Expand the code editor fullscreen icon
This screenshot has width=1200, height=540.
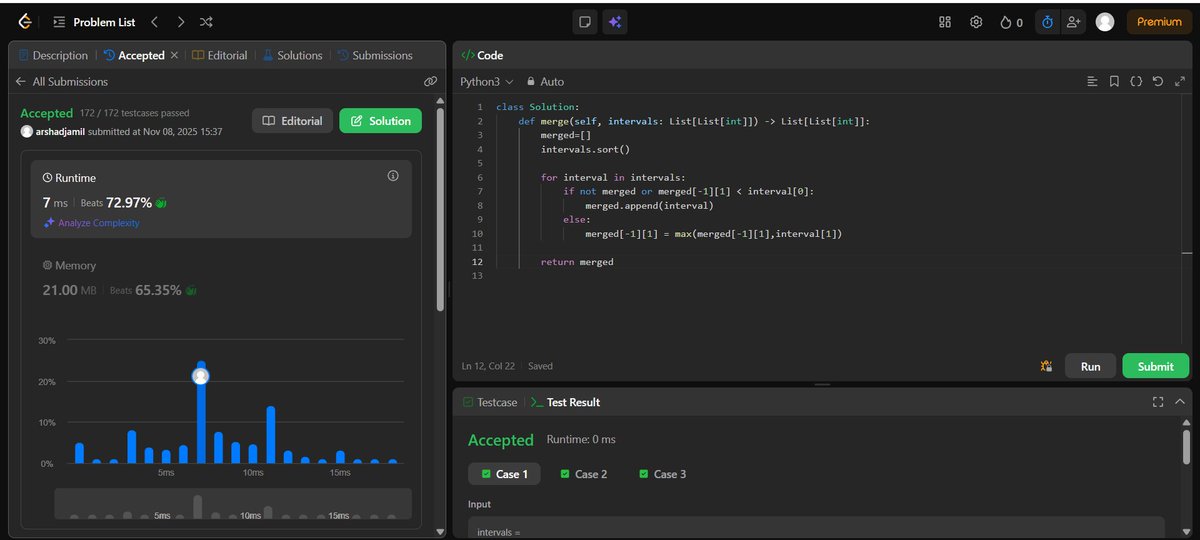1180,82
